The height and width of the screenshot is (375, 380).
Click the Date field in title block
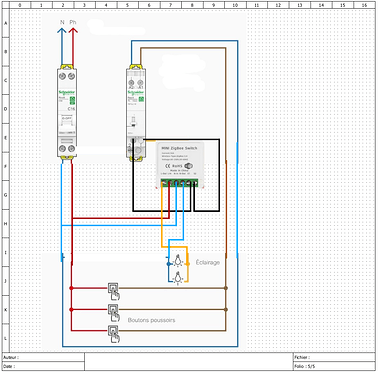[43, 366]
